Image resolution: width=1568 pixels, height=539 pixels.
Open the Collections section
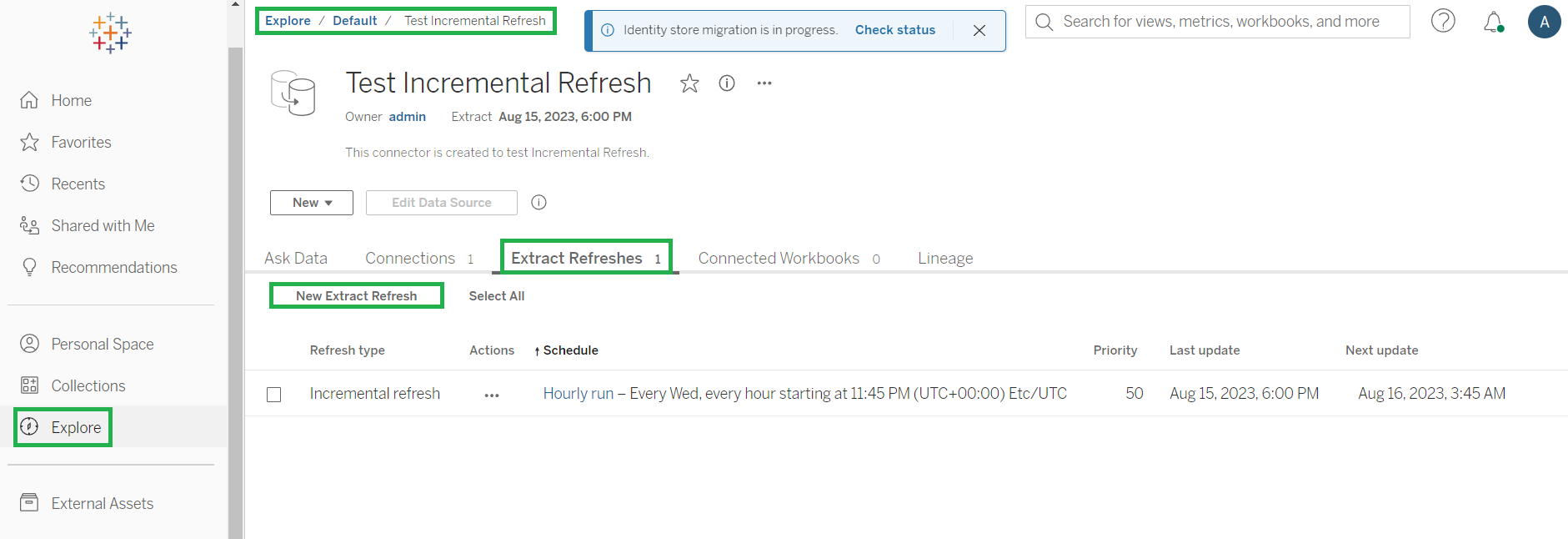[x=88, y=385]
